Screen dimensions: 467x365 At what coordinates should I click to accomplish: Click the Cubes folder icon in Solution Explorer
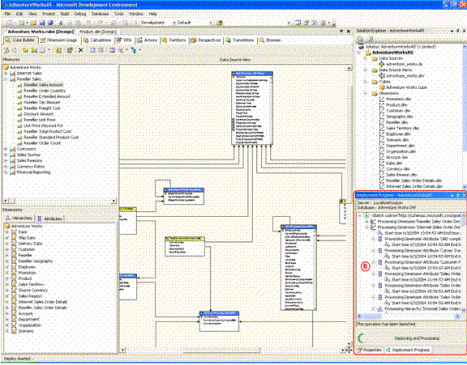click(375, 82)
